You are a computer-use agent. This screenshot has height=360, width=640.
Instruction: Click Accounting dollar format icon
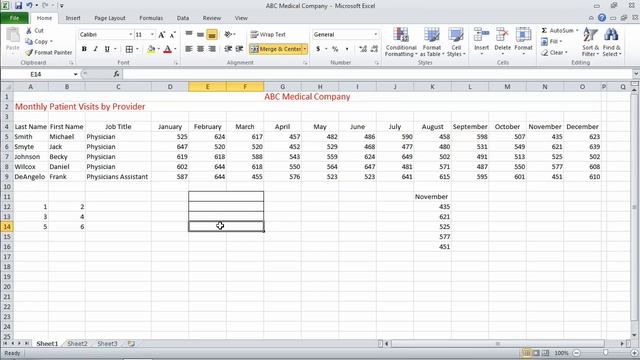318,49
